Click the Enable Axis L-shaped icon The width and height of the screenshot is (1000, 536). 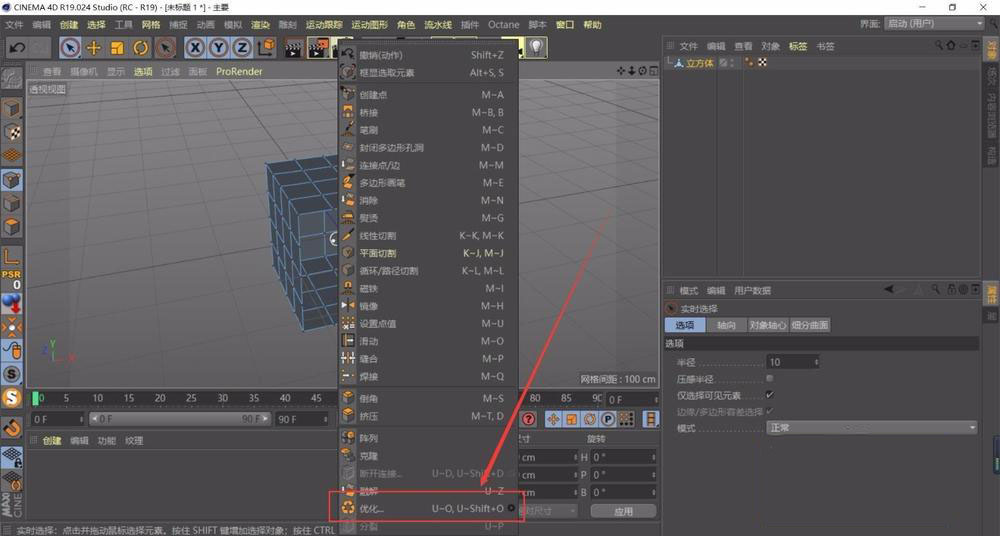point(12,257)
